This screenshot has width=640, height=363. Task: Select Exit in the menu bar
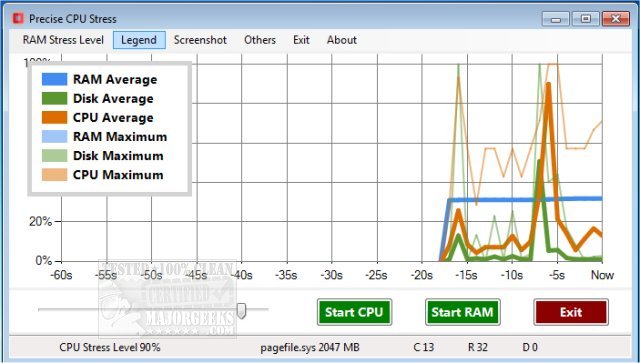tap(301, 40)
